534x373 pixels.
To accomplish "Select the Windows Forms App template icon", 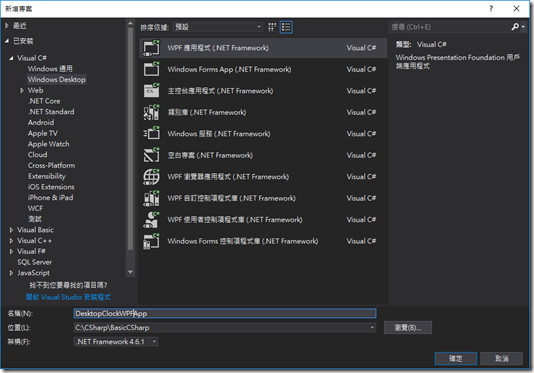I will 152,69.
